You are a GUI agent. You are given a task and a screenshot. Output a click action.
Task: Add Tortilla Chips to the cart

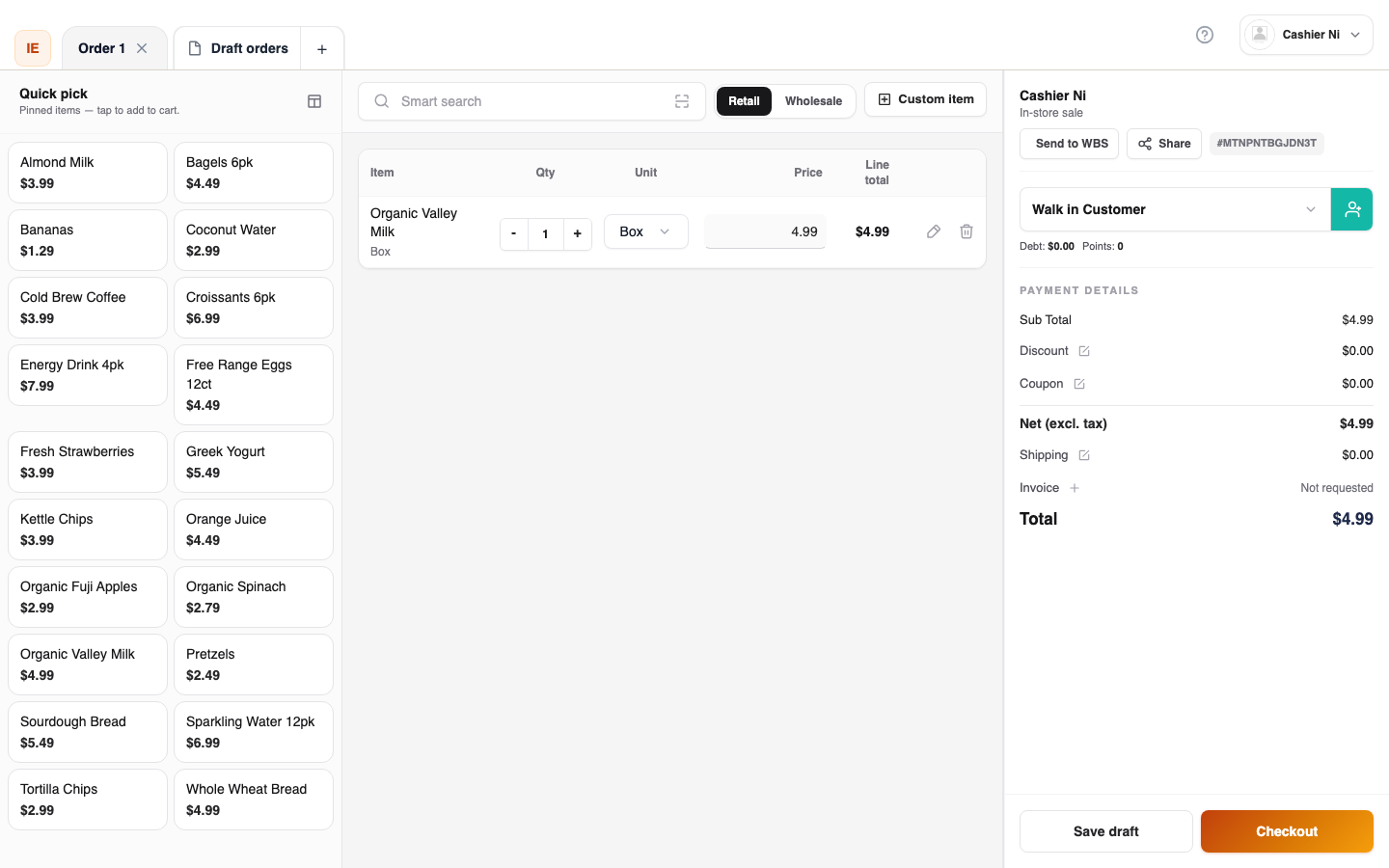coord(88,800)
